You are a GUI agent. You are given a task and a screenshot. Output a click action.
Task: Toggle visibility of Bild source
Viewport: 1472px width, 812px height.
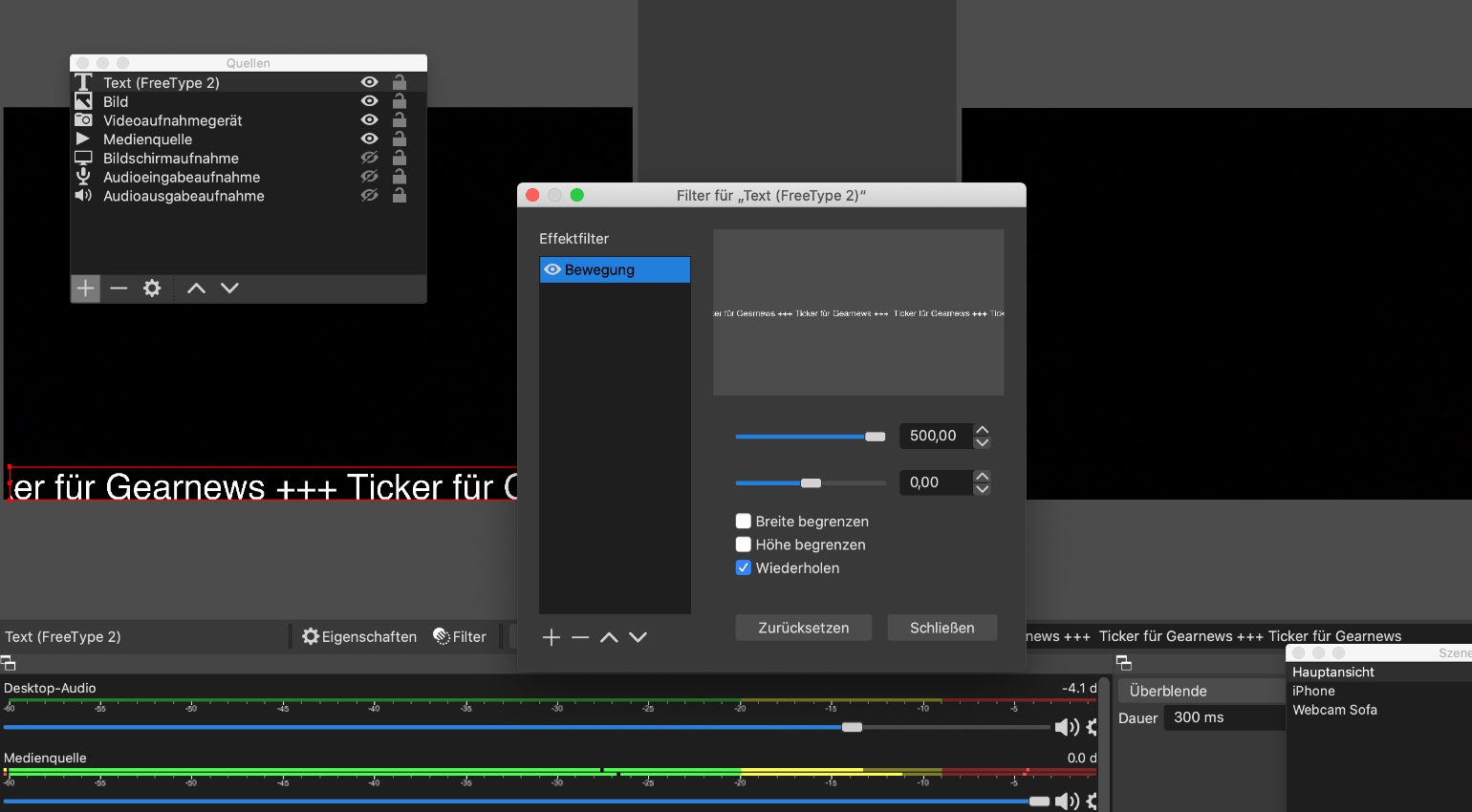[x=370, y=101]
